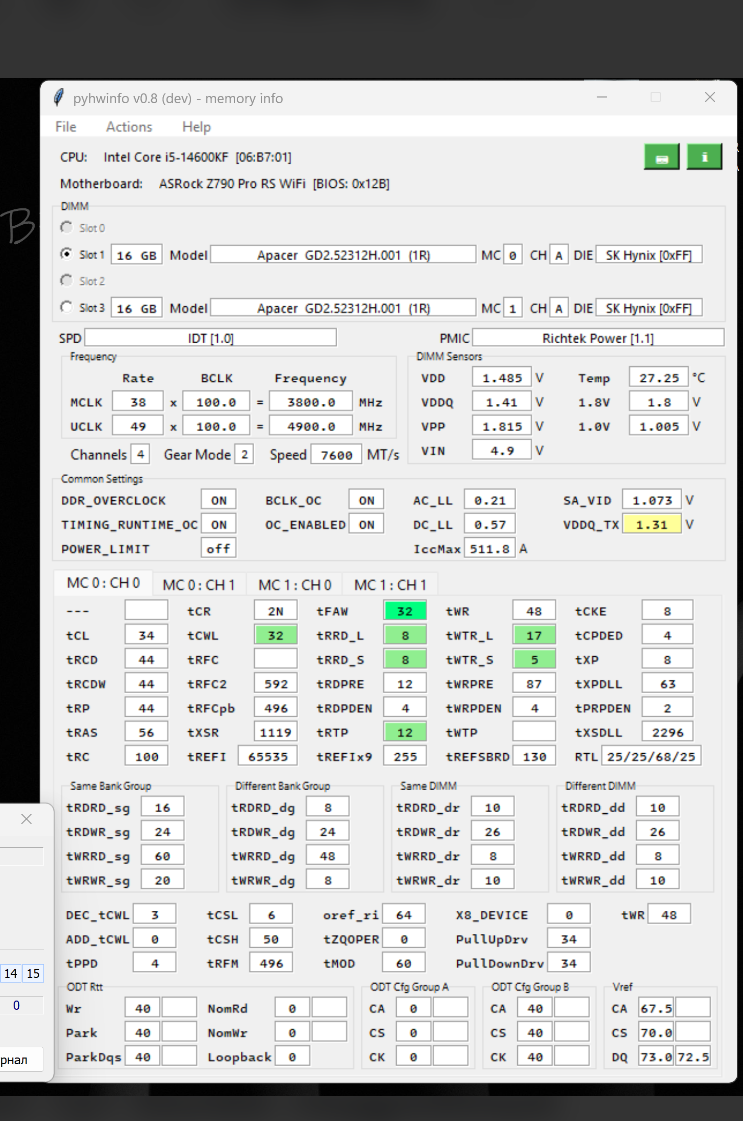Image resolution: width=743 pixels, height=1121 pixels.
Task: Click the RTL value 25/25/68/25
Action: coord(651,757)
